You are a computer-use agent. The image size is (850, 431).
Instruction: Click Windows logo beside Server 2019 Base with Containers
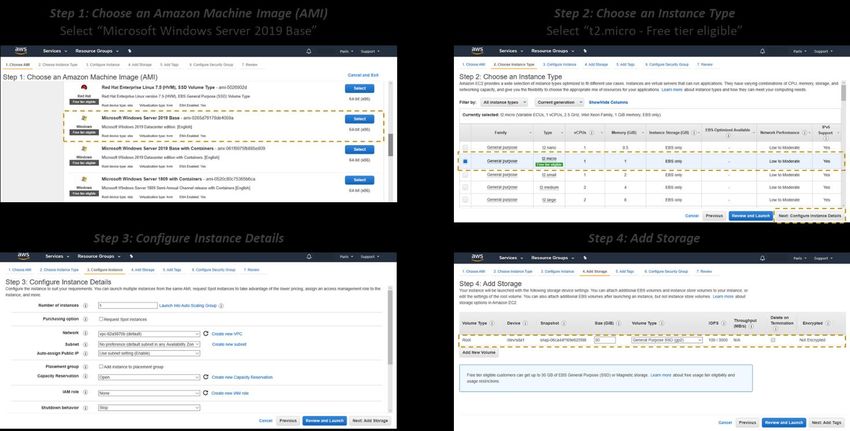point(84,149)
